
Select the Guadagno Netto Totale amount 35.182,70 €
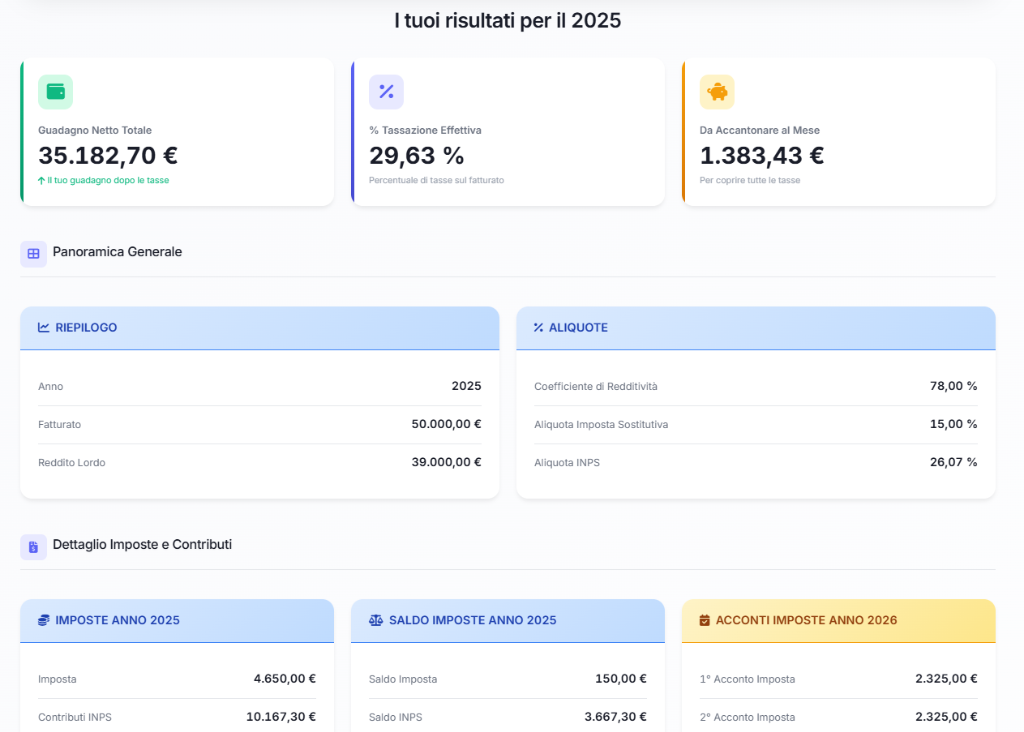pyautogui.click(x=108, y=156)
